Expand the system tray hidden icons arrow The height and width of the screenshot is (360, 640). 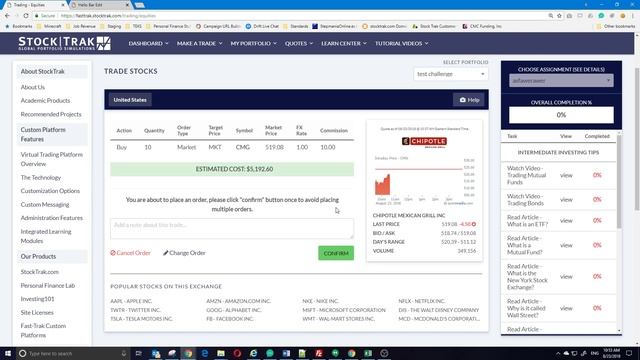point(558,353)
